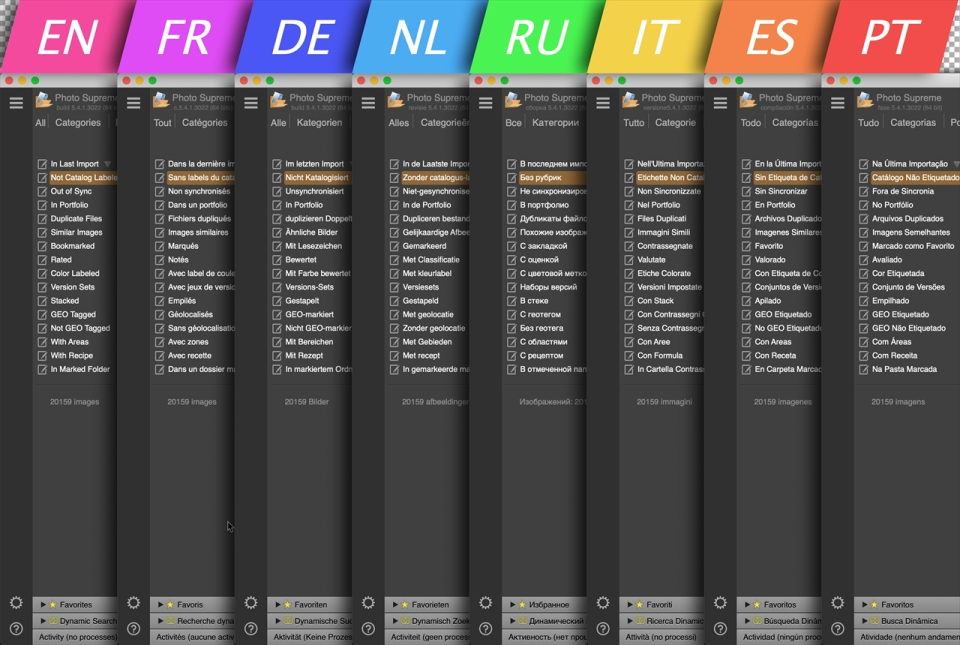
Task: Select 'Com Receita' filter row
Action: point(894,356)
